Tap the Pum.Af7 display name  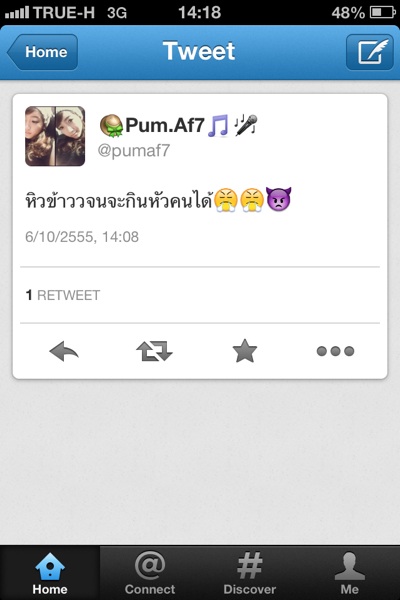pos(165,125)
